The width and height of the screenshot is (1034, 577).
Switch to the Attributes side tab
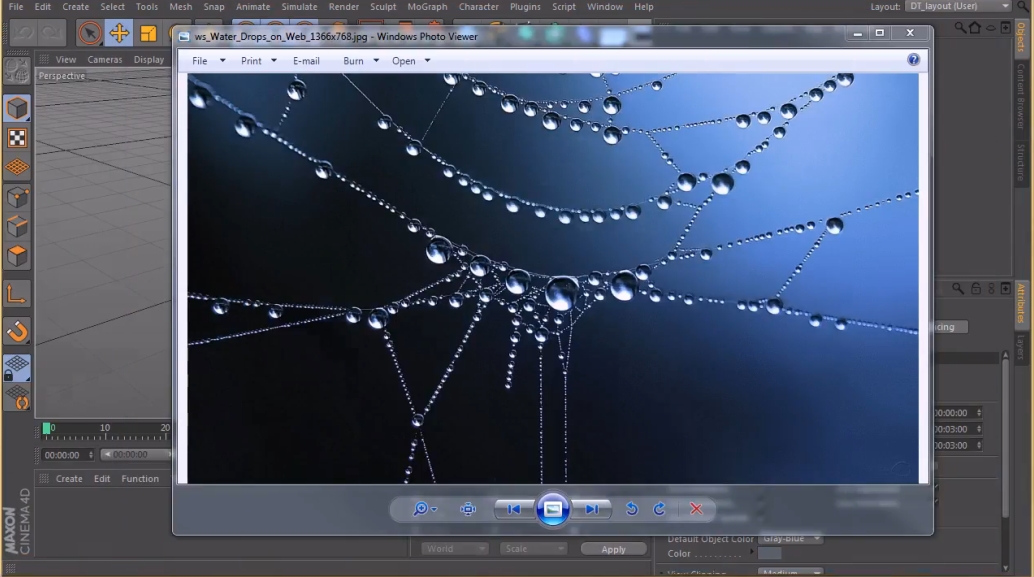(1021, 303)
